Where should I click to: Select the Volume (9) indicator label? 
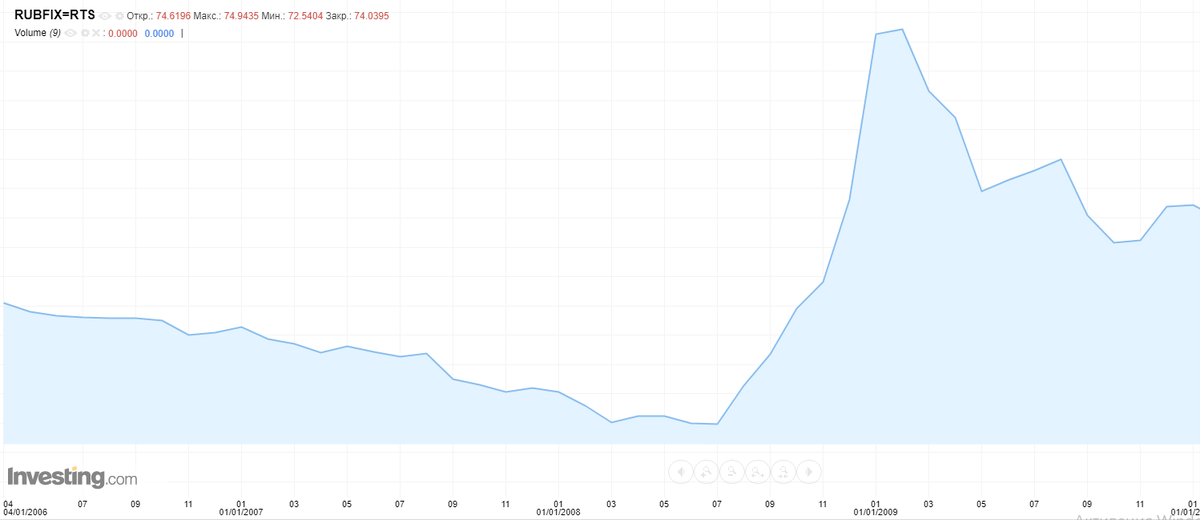[x=38, y=33]
